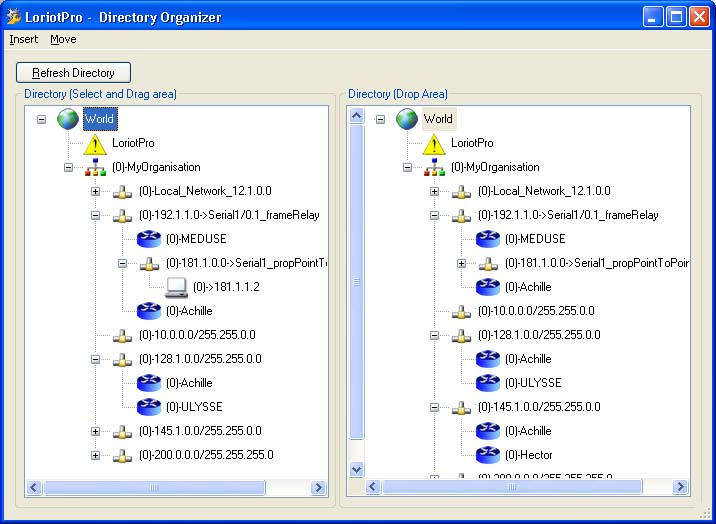Image resolution: width=716 pixels, height=524 pixels.
Task: Click the World globe icon in drop area
Action: tap(407, 119)
